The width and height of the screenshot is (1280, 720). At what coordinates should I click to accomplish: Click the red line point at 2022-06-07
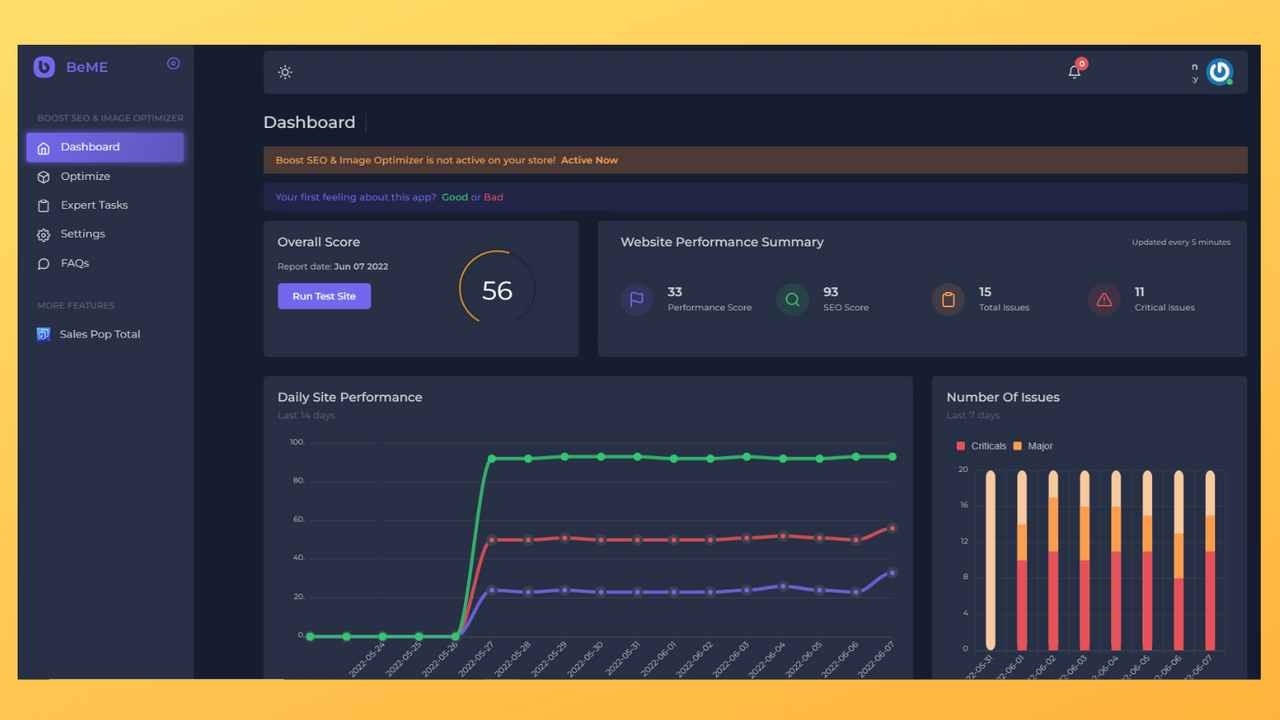click(892, 528)
